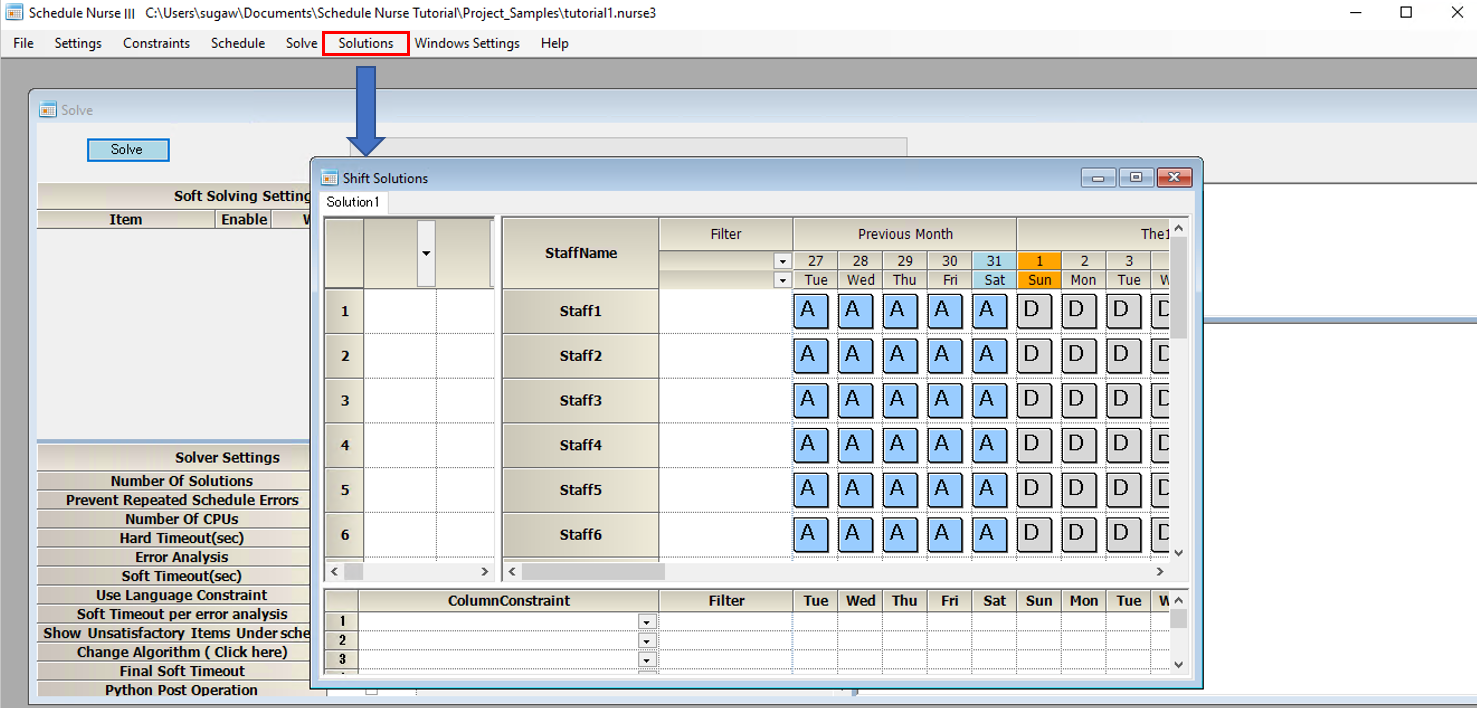Switch to the Solution1 tab
This screenshot has height=708, width=1477.
point(352,201)
